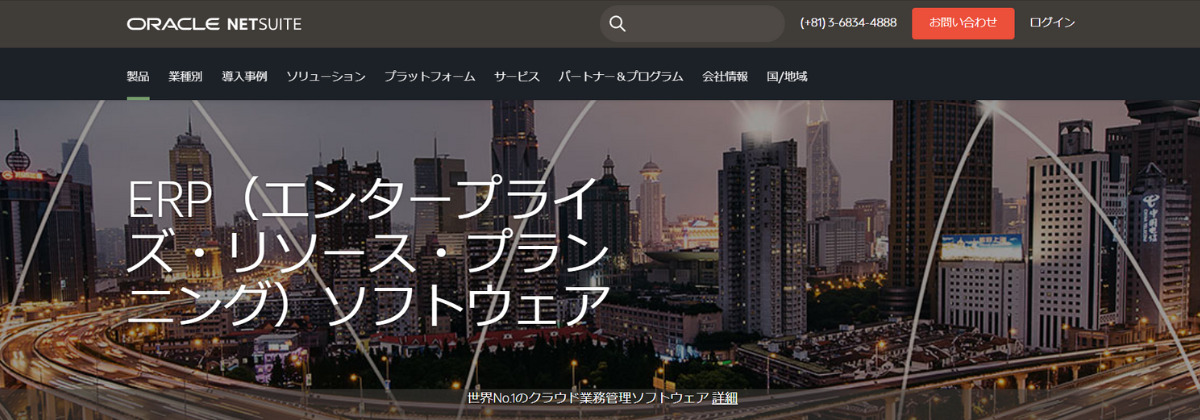Expand the ソリューション navigation menu
1200x420 pixels.
coord(325,76)
